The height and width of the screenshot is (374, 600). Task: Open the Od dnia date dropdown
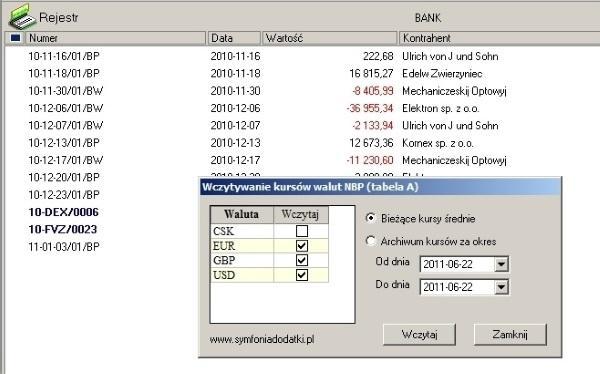[x=501, y=264]
